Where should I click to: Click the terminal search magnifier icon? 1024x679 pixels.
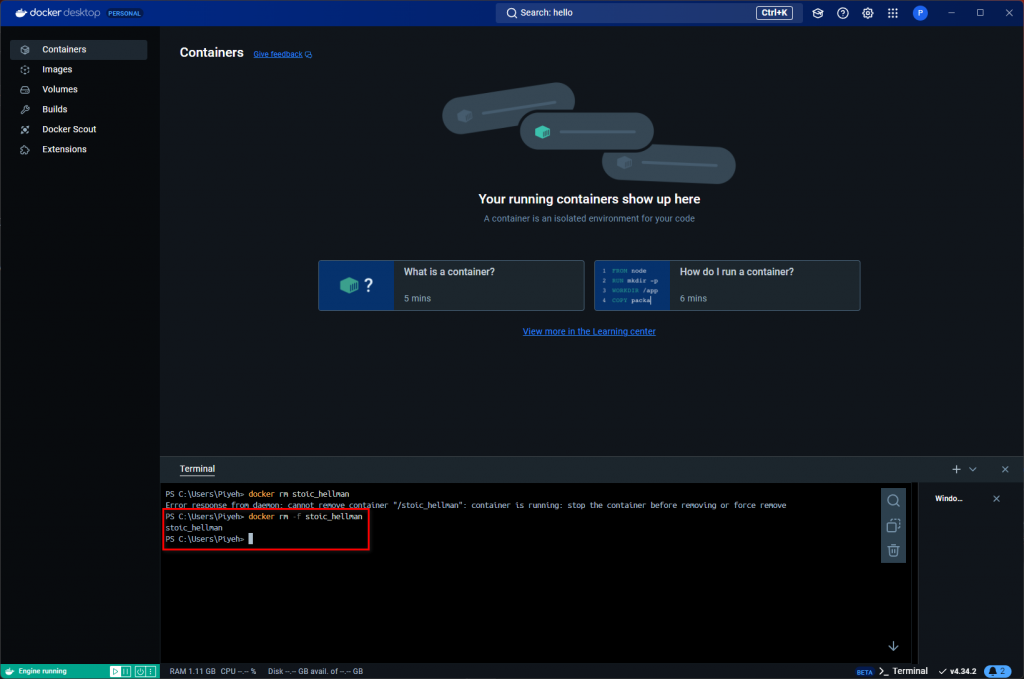893,501
